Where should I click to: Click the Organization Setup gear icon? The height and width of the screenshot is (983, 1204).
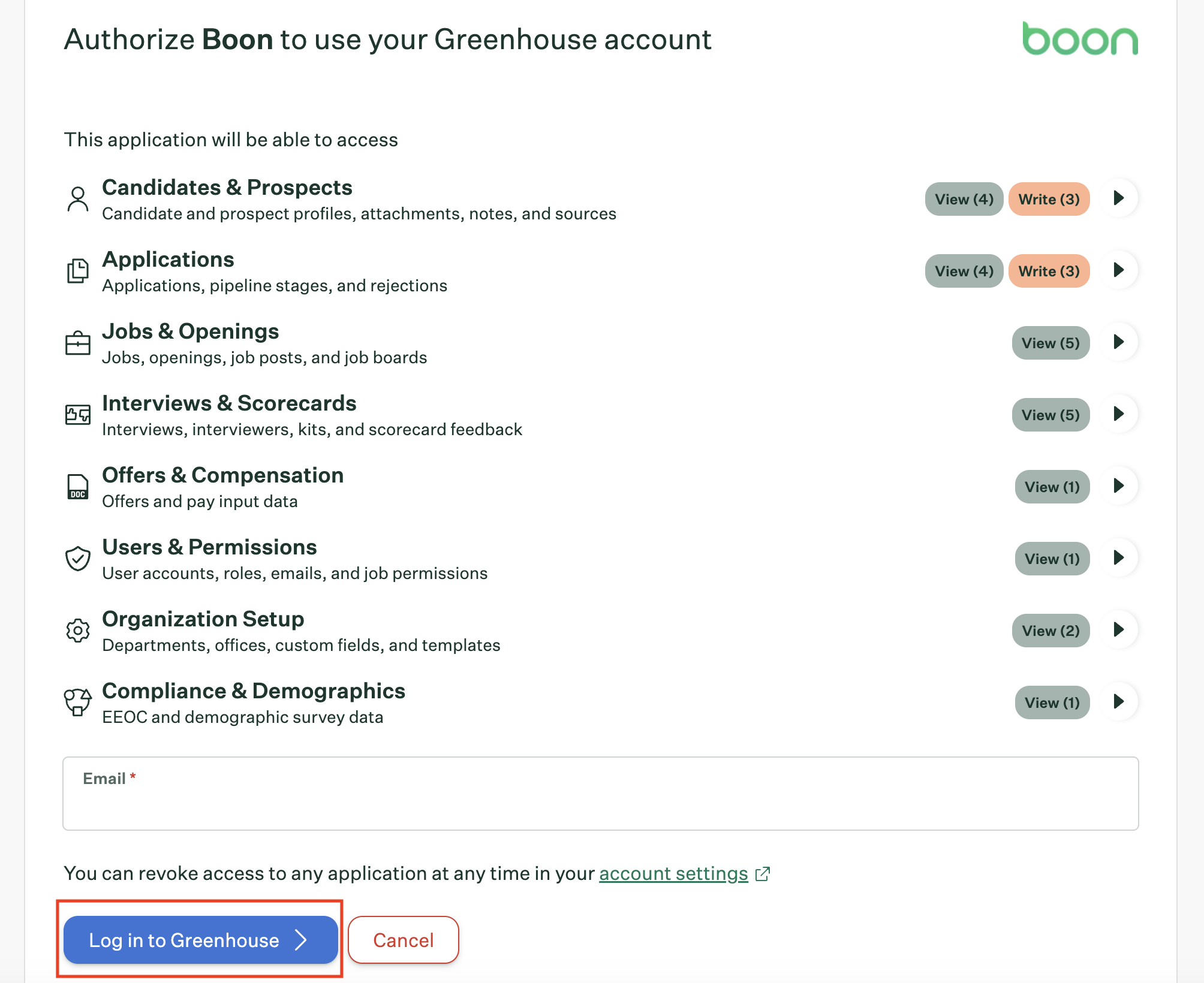[78, 631]
